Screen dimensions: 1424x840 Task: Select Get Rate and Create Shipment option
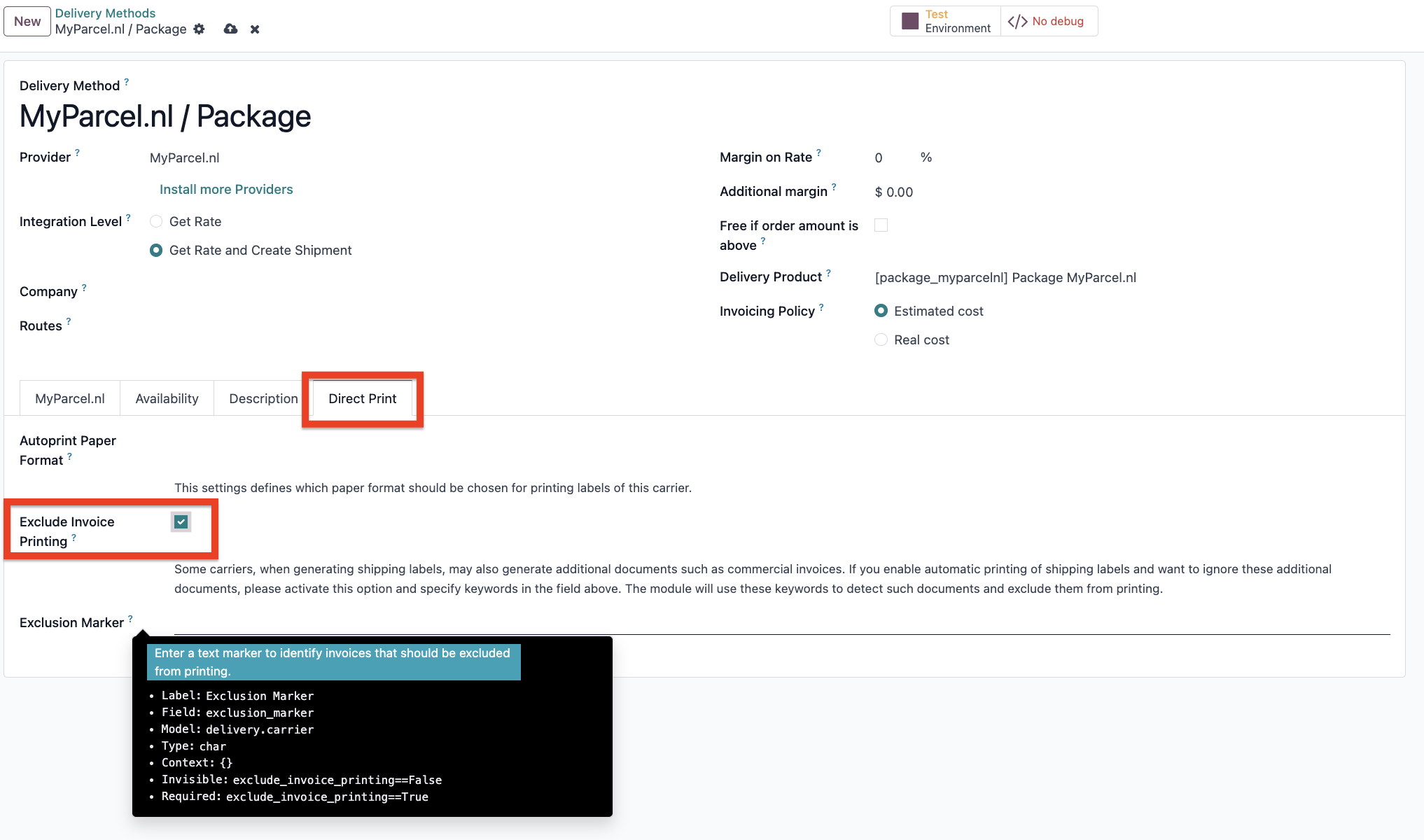(x=156, y=251)
